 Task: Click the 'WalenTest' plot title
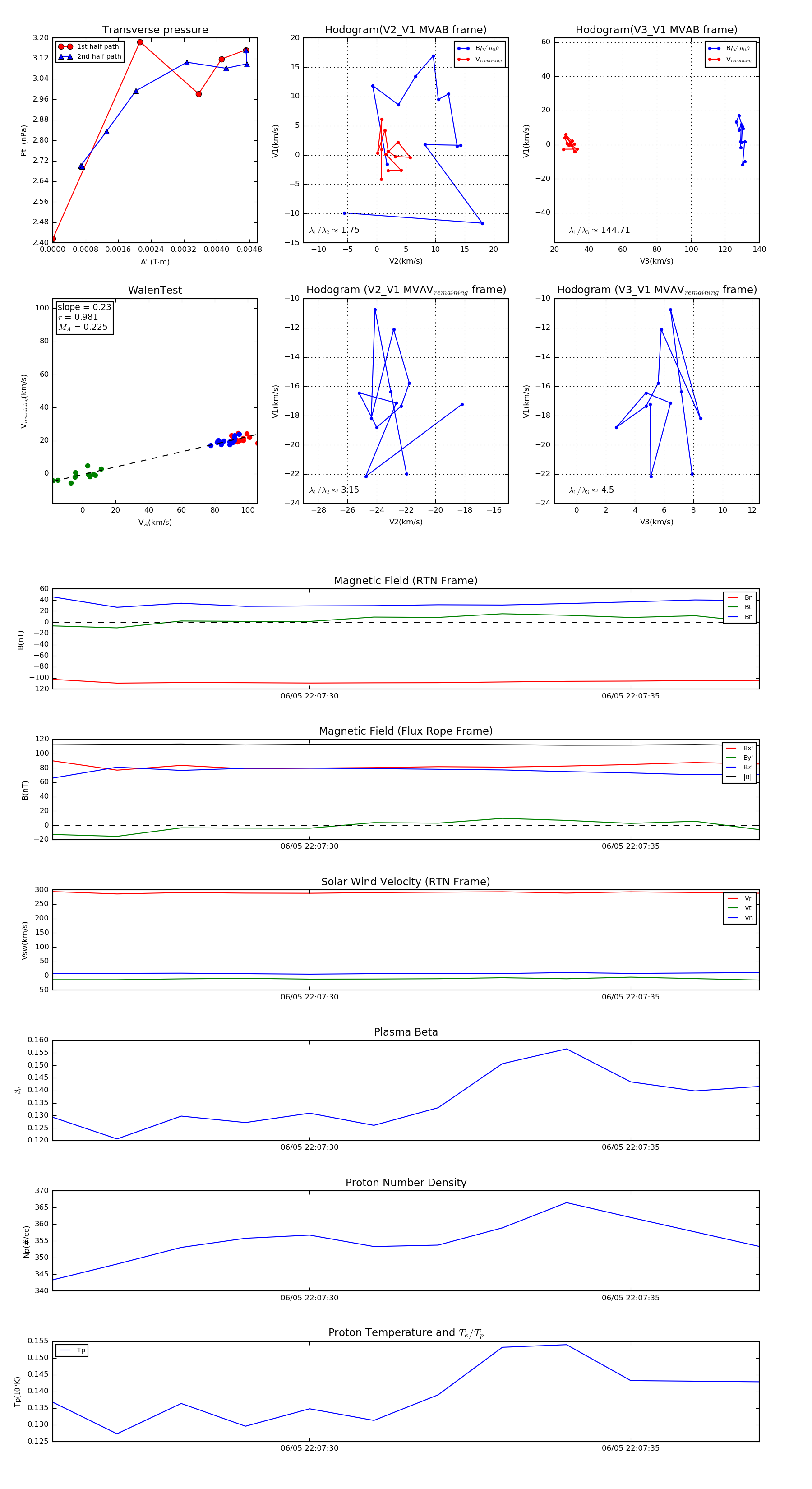tap(155, 290)
